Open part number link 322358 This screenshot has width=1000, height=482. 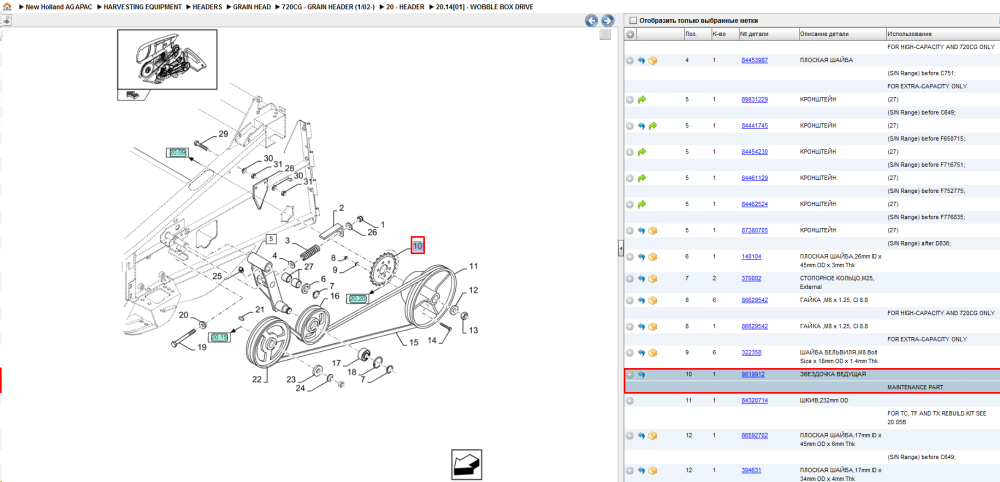(x=751, y=353)
